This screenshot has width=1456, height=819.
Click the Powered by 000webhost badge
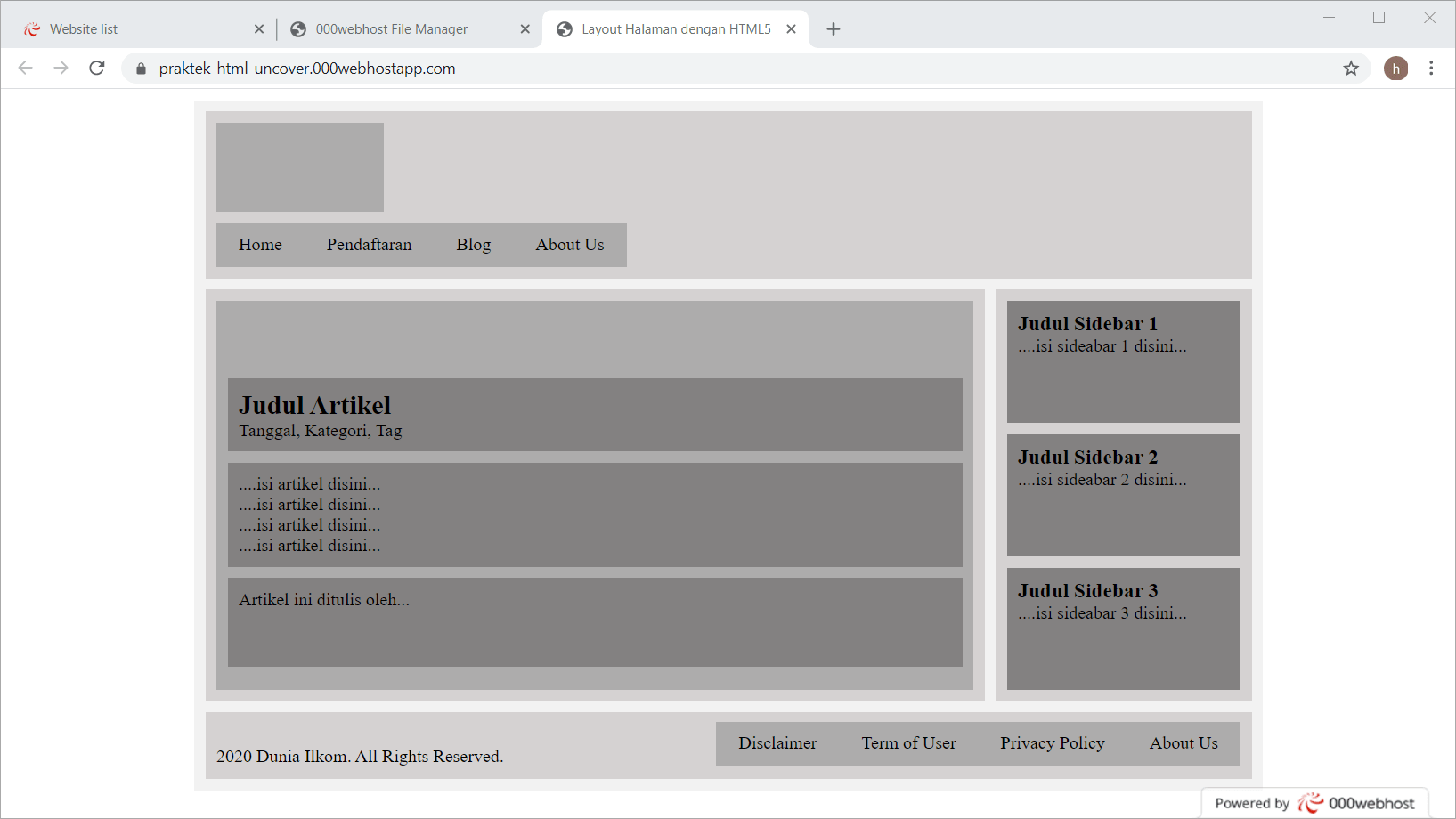(x=1314, y=803)
